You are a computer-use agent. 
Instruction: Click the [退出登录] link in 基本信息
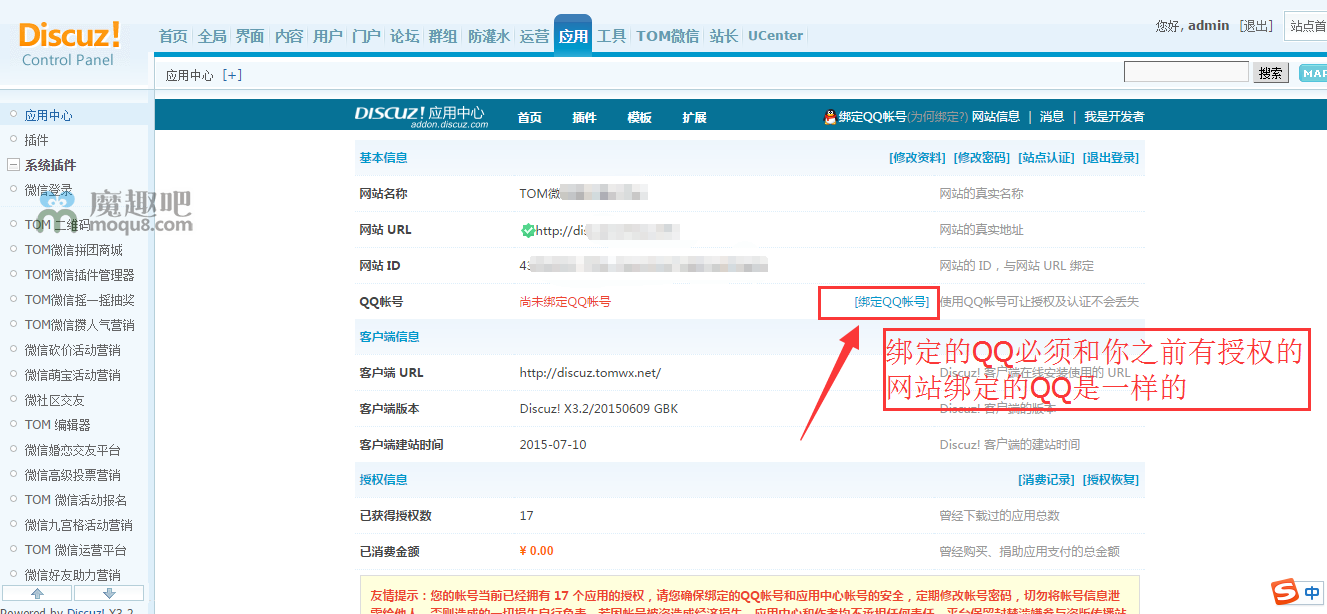click(1110, 158)
